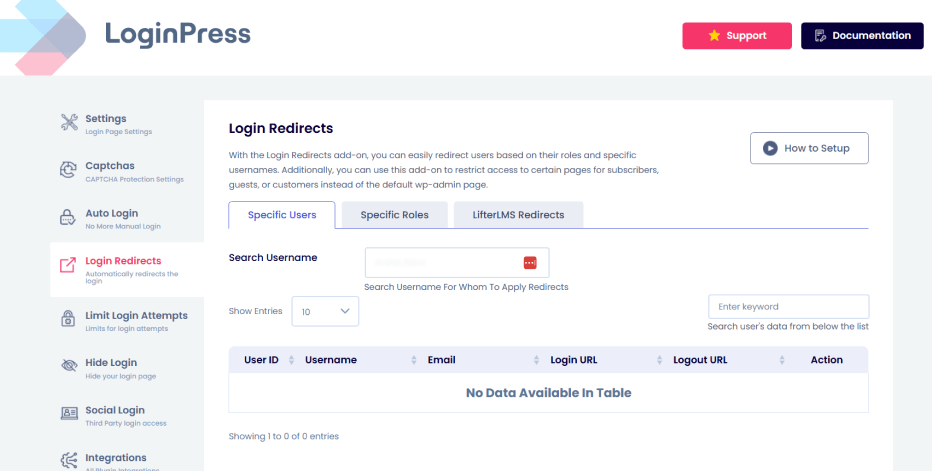The width and height of the screenshot is (932, 471).
Task: Click the Settings wrench icon in sidebar
Action: click(x=68, y=123)
